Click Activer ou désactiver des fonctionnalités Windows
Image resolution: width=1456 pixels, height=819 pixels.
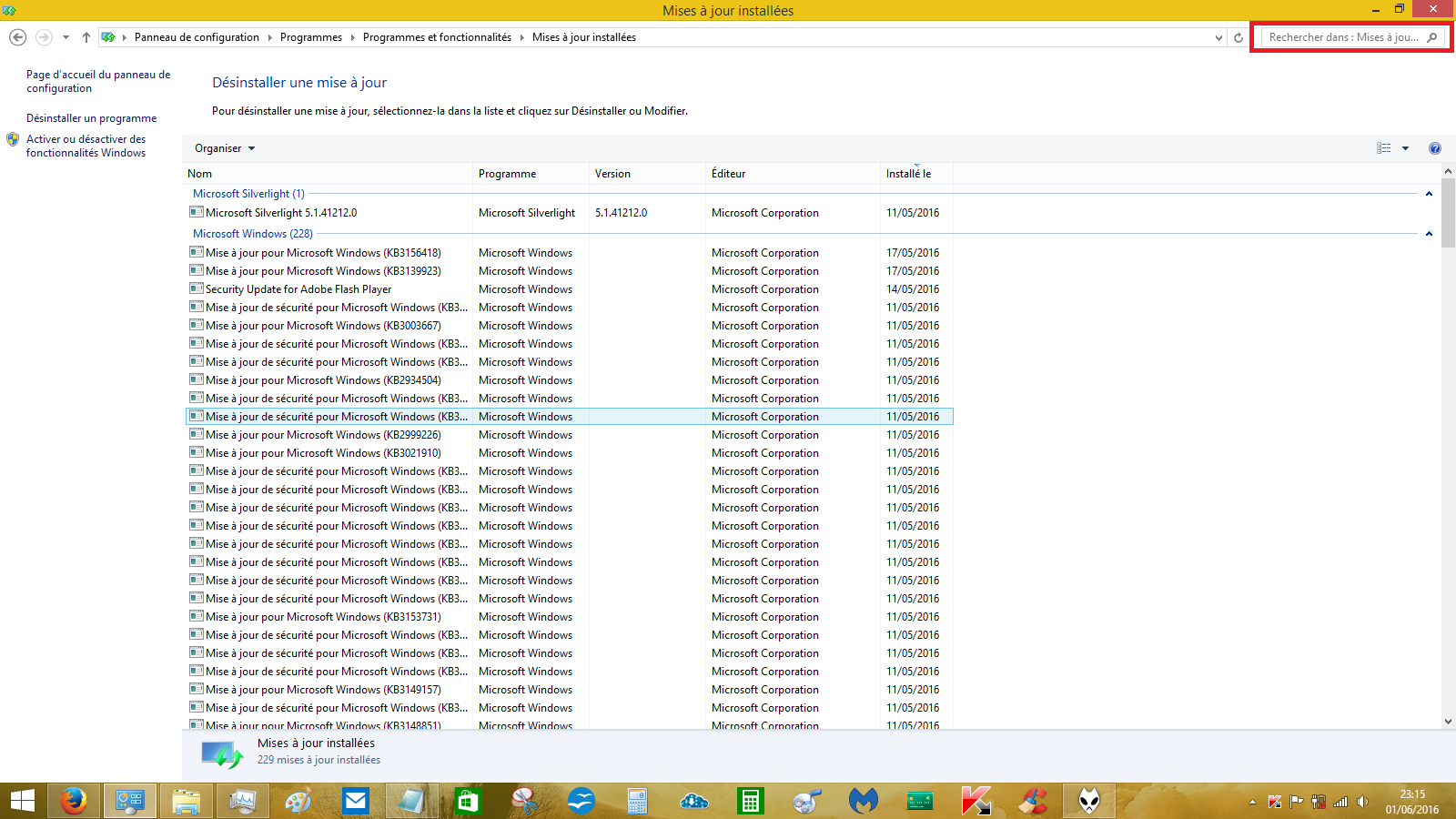click(x=86, y=146)
